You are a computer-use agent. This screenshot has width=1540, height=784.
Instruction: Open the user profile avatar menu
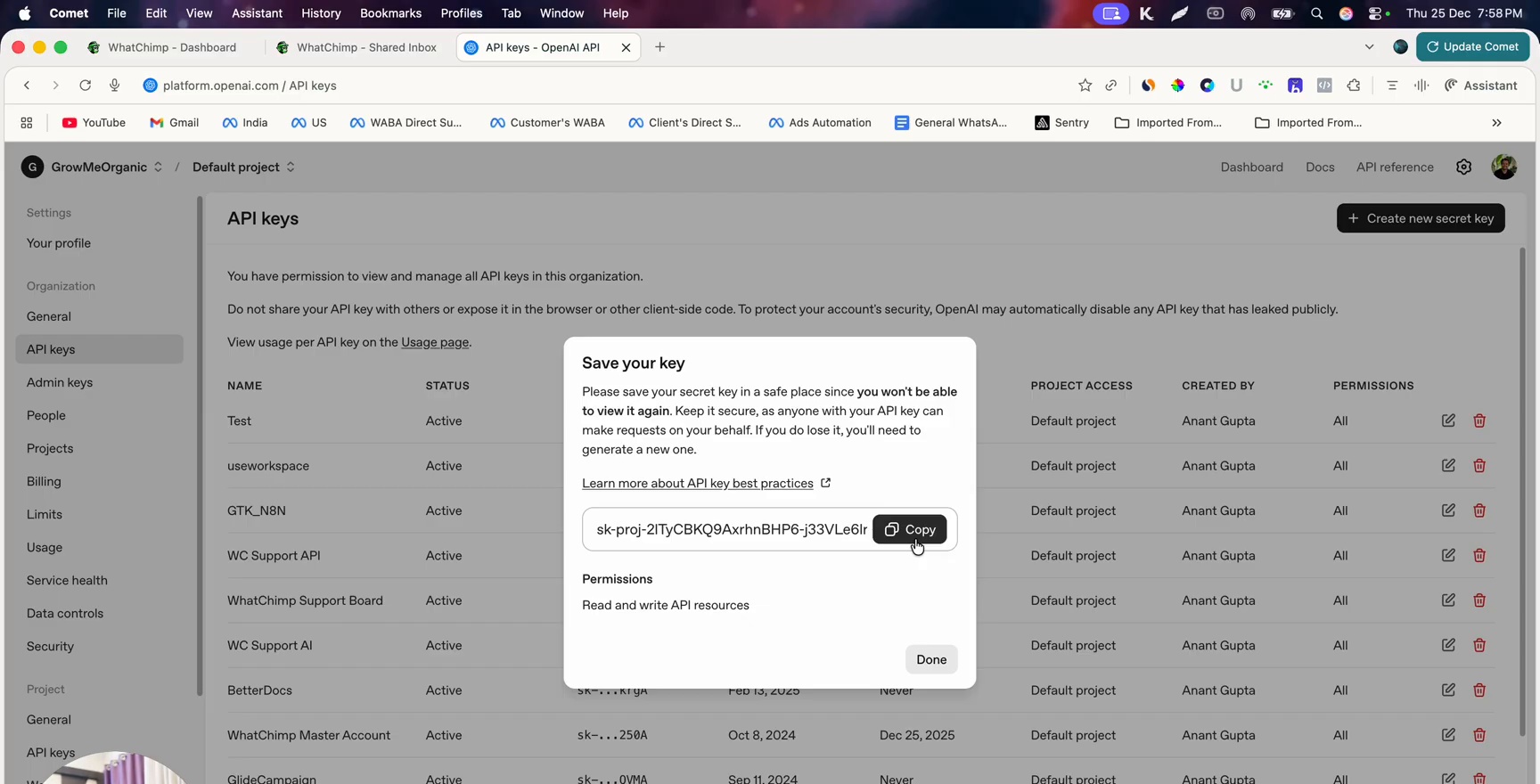click(1504, 167)
